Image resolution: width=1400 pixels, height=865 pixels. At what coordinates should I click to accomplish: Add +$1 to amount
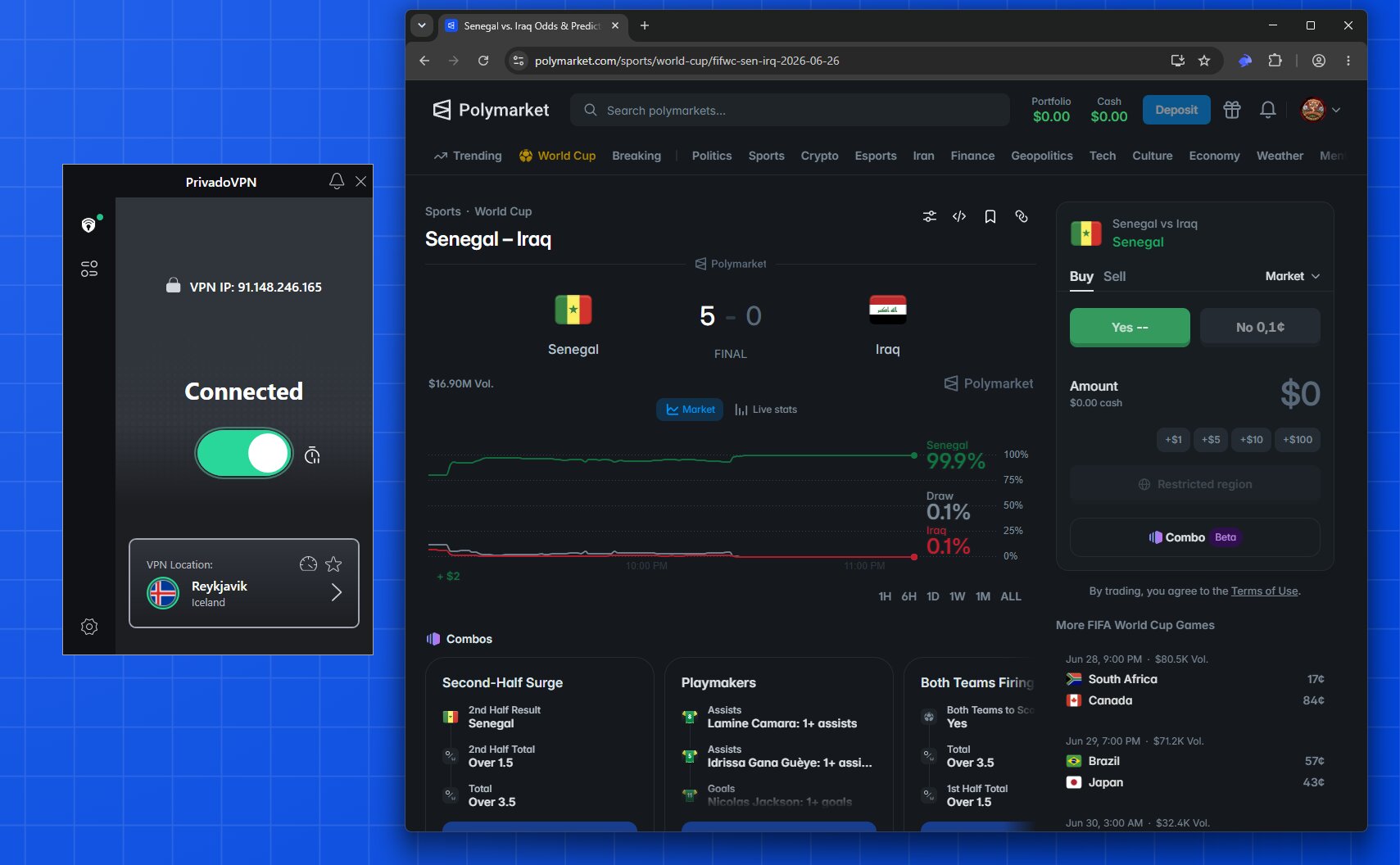coord(1174,440)
